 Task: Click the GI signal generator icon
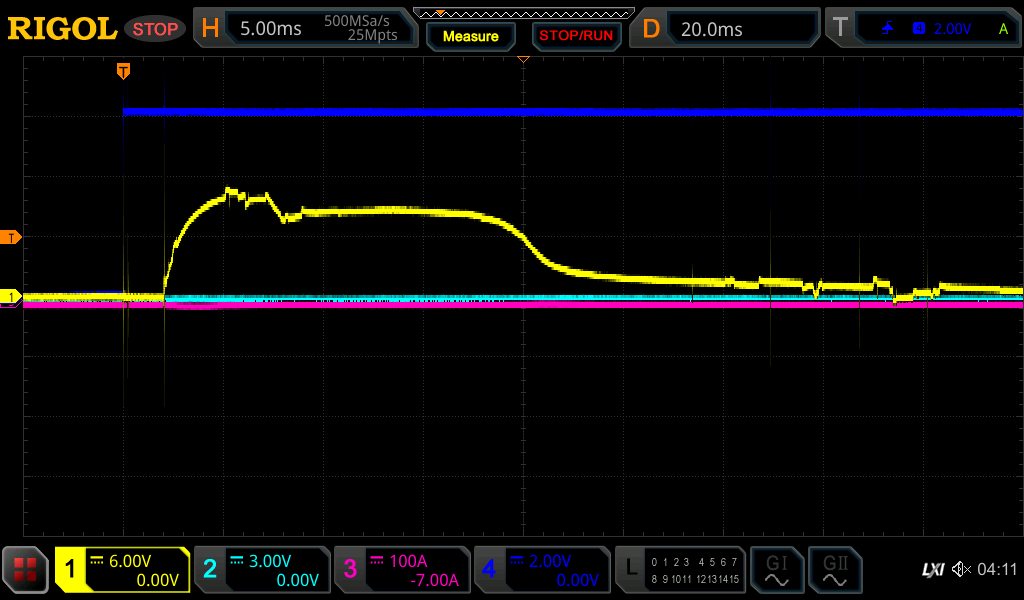(x=776, y=570)
